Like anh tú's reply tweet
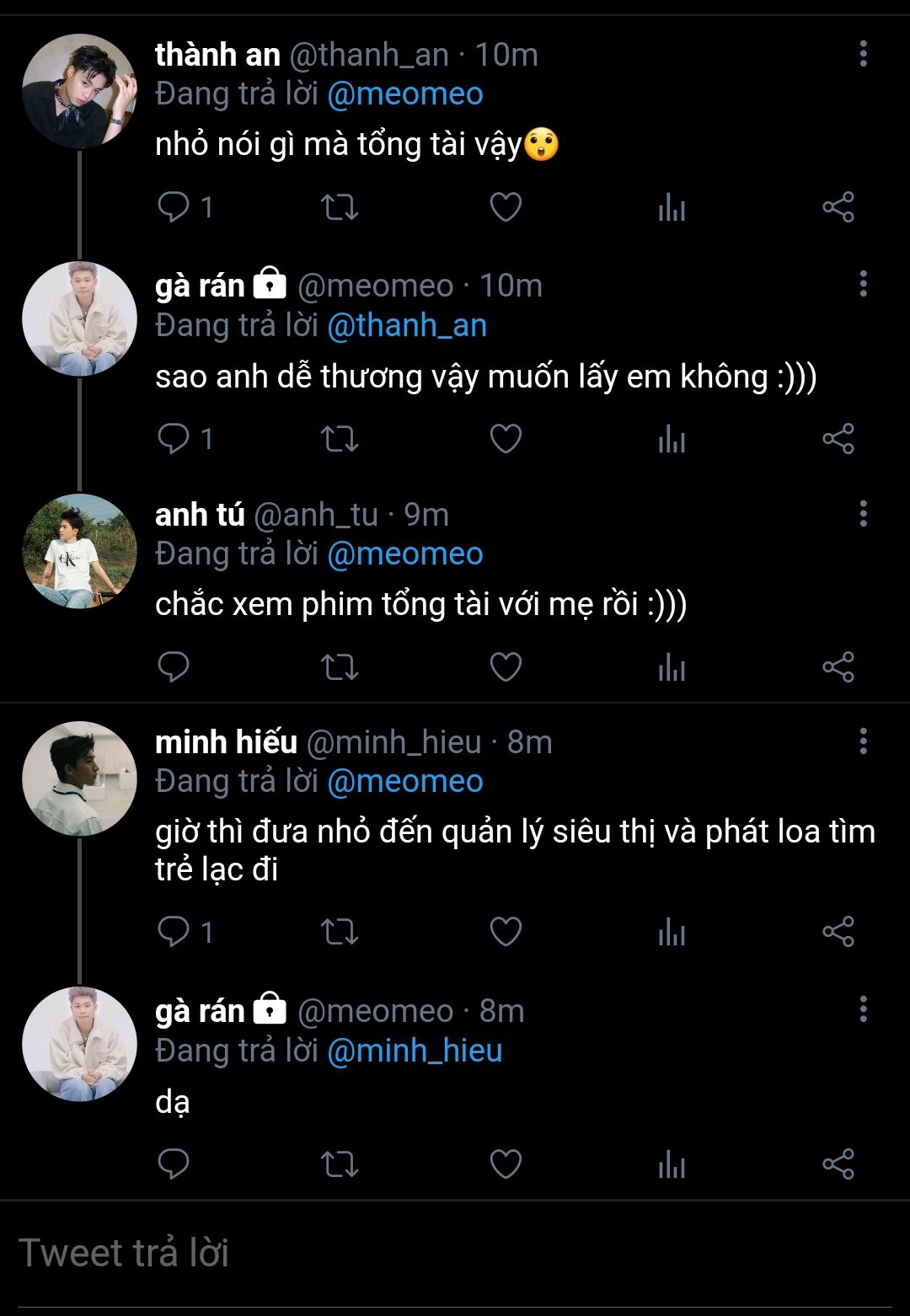This screenshot has height=1316, width=910. [506, 667]
